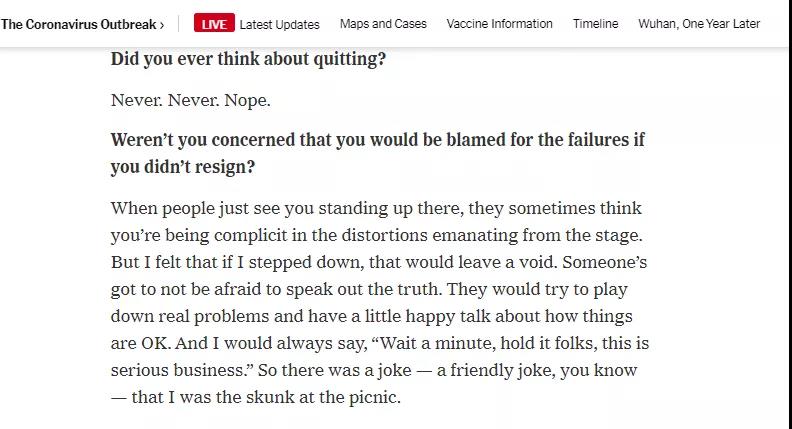
Task: Click the 'Never. Never. Nope.' answer
Action: click(190, 101)
